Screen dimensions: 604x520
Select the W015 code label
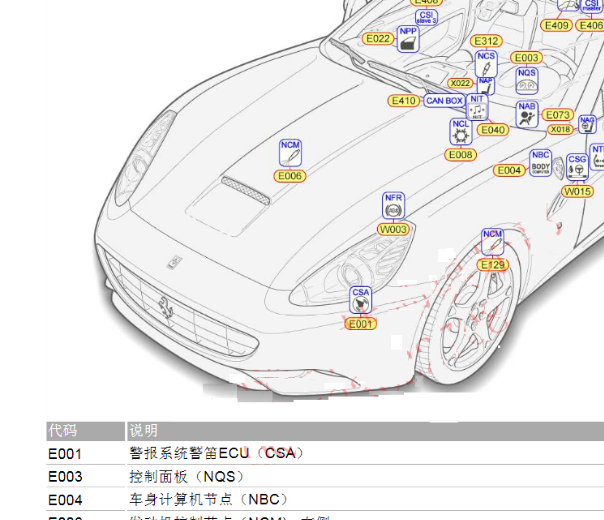coord(577,191)
